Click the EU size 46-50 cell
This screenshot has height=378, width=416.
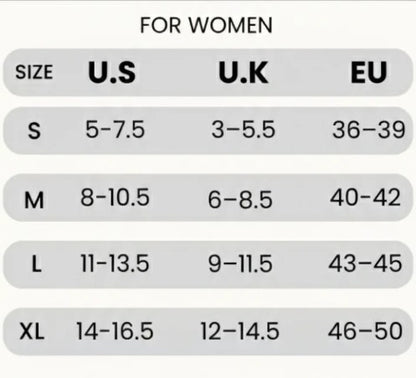point(365,331)
